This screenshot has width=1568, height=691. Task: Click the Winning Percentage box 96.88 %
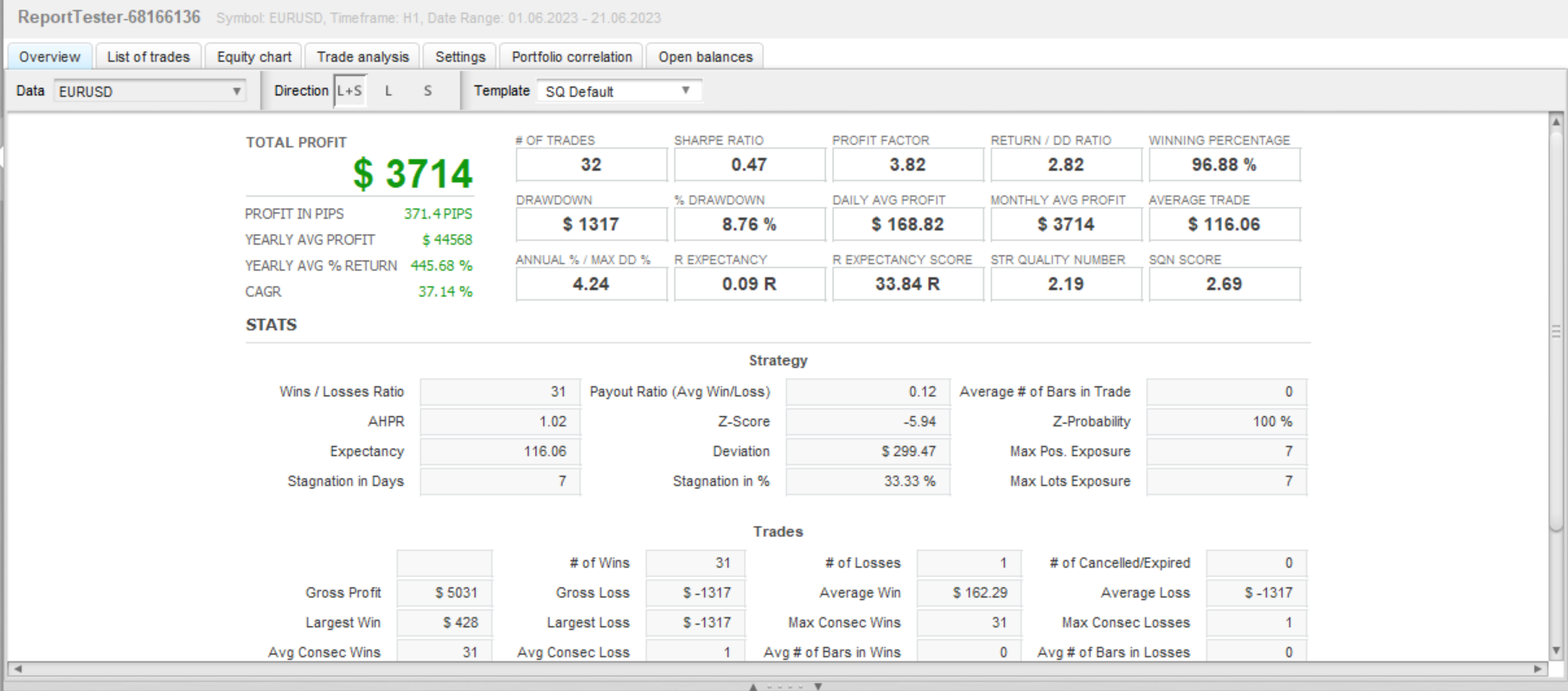1225,165
